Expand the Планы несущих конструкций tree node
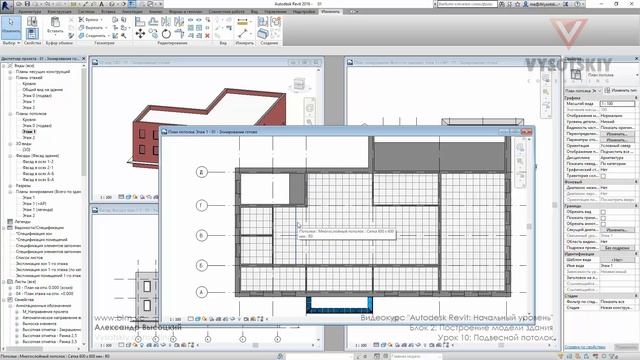The height and width of the screenshot is (360, 640). click(x=10, y=72)
